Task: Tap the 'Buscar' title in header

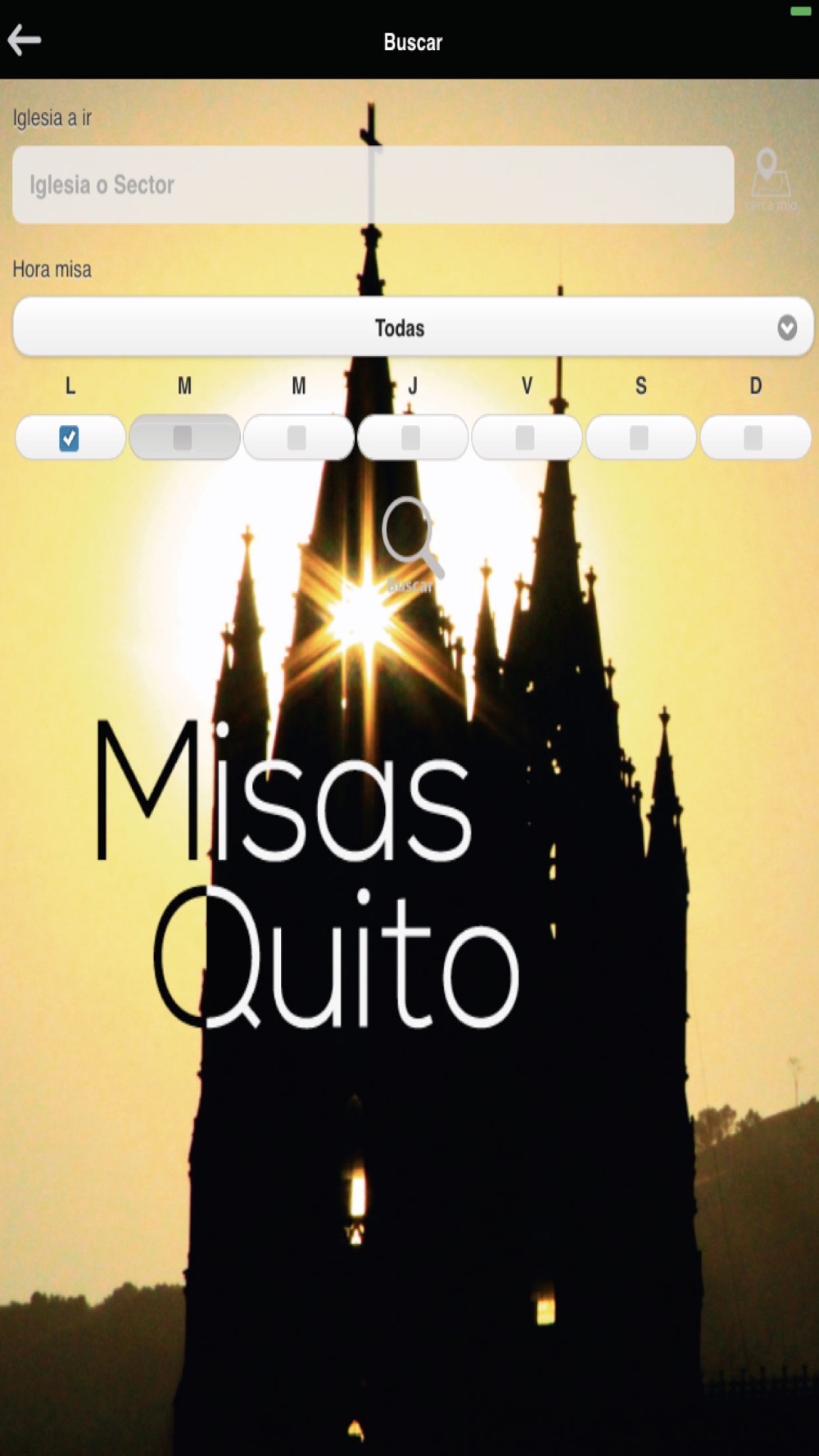Action: click(413, 43)
